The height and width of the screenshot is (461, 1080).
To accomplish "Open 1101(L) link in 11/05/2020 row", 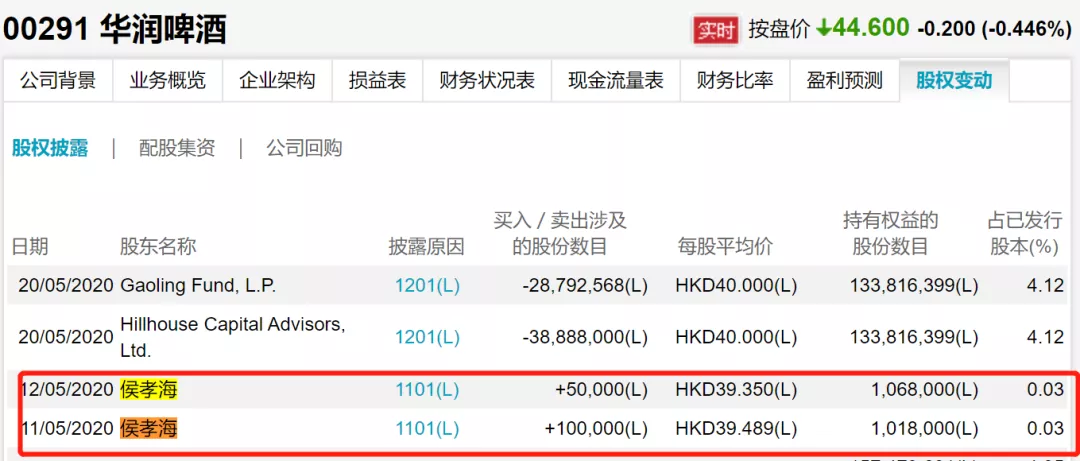I will pos(427,429).
